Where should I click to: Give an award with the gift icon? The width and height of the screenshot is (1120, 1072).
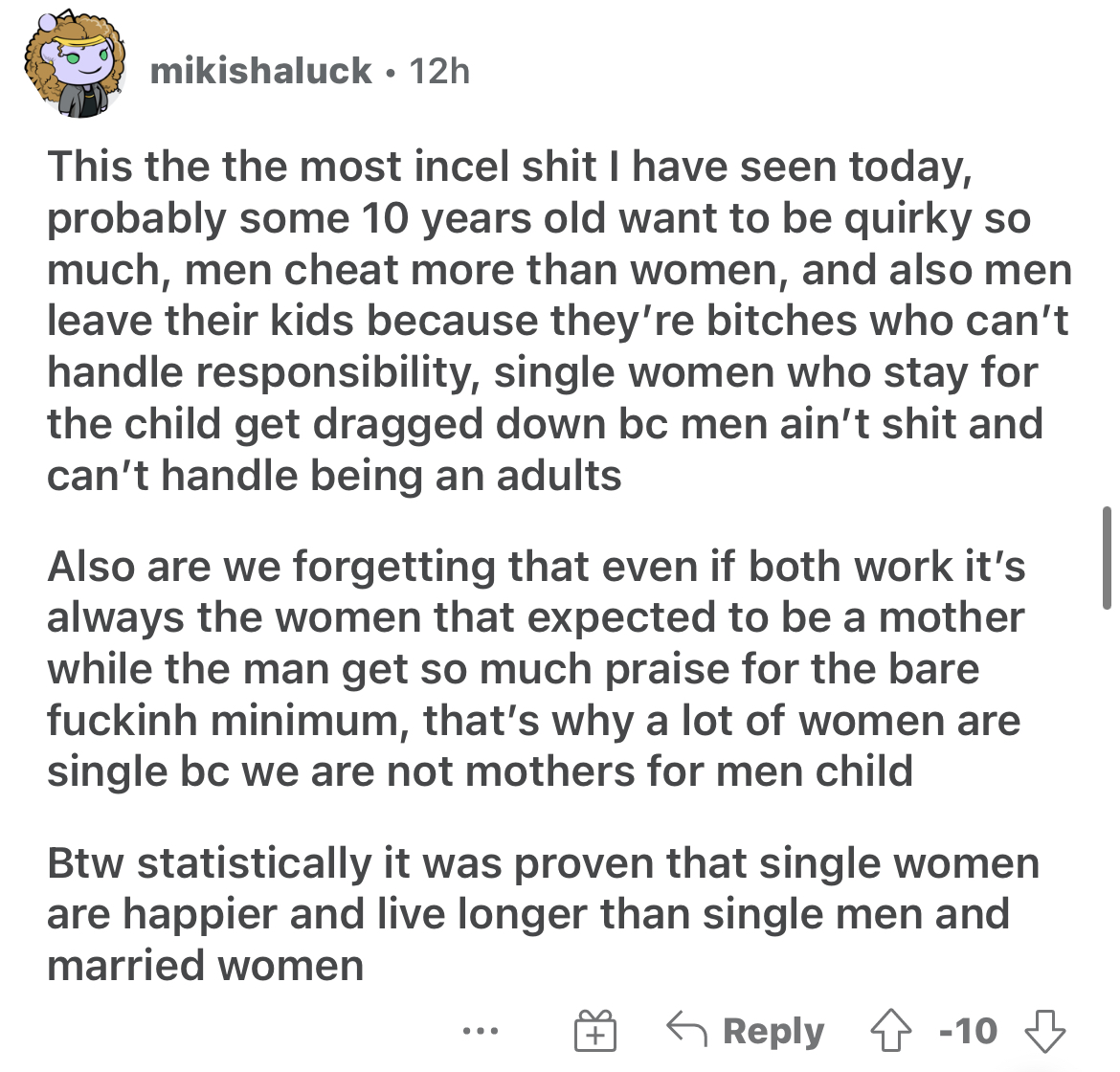[x=595, y=1031]
